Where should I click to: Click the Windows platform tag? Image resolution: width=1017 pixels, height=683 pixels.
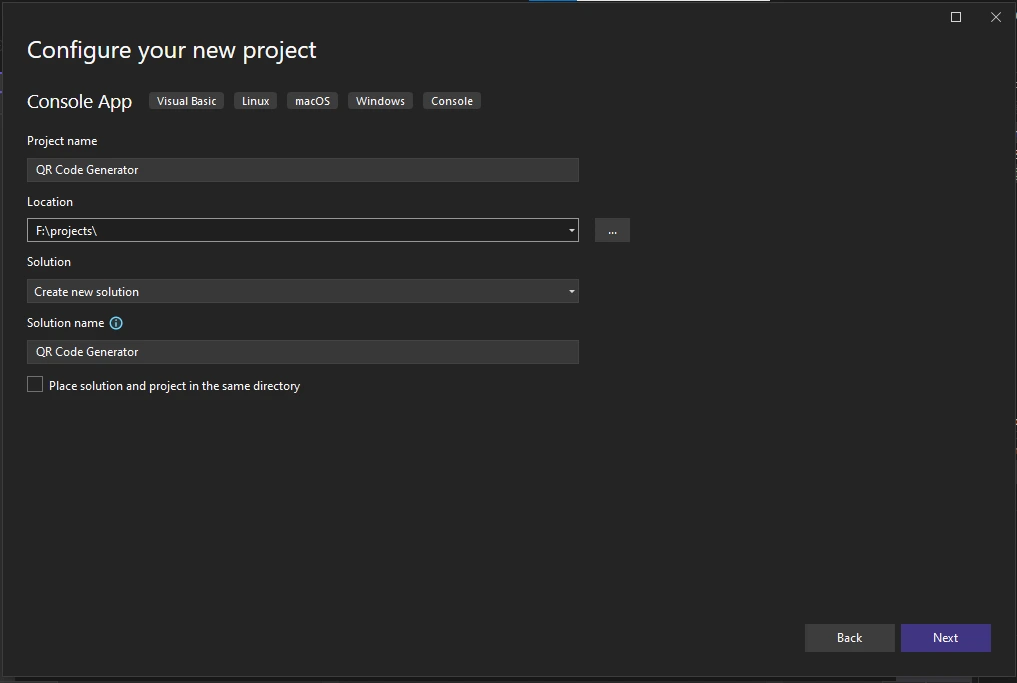coord(380,101)
